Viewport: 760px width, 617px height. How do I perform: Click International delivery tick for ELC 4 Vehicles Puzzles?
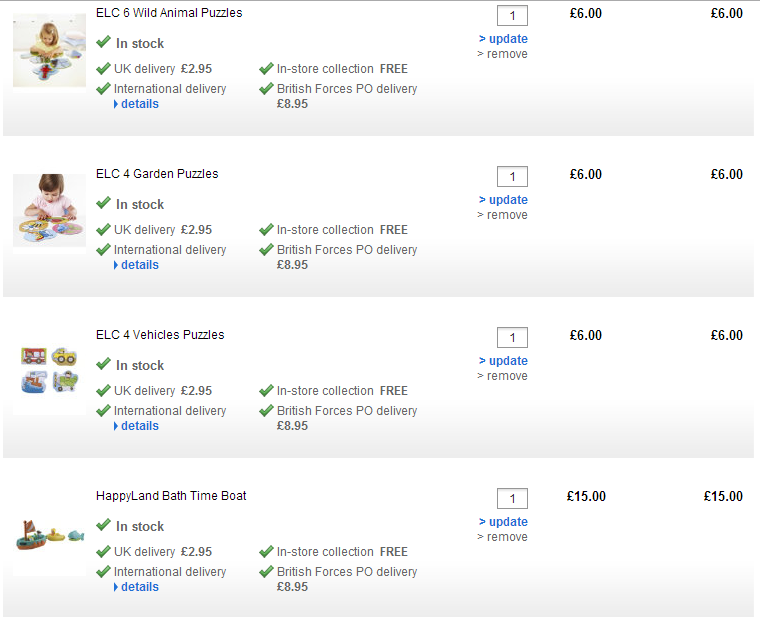tap(103, 410)
